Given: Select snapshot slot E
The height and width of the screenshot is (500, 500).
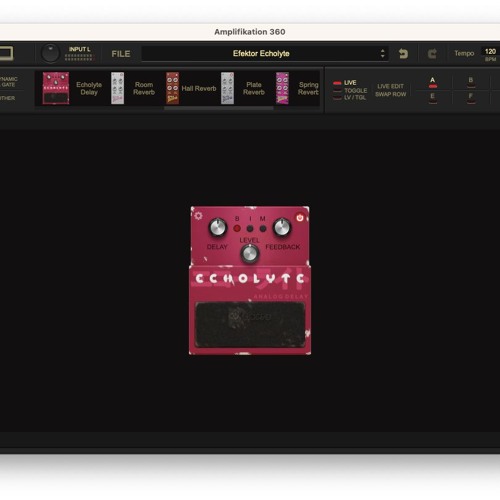Looking at the screenshot, I should point(433,98).
